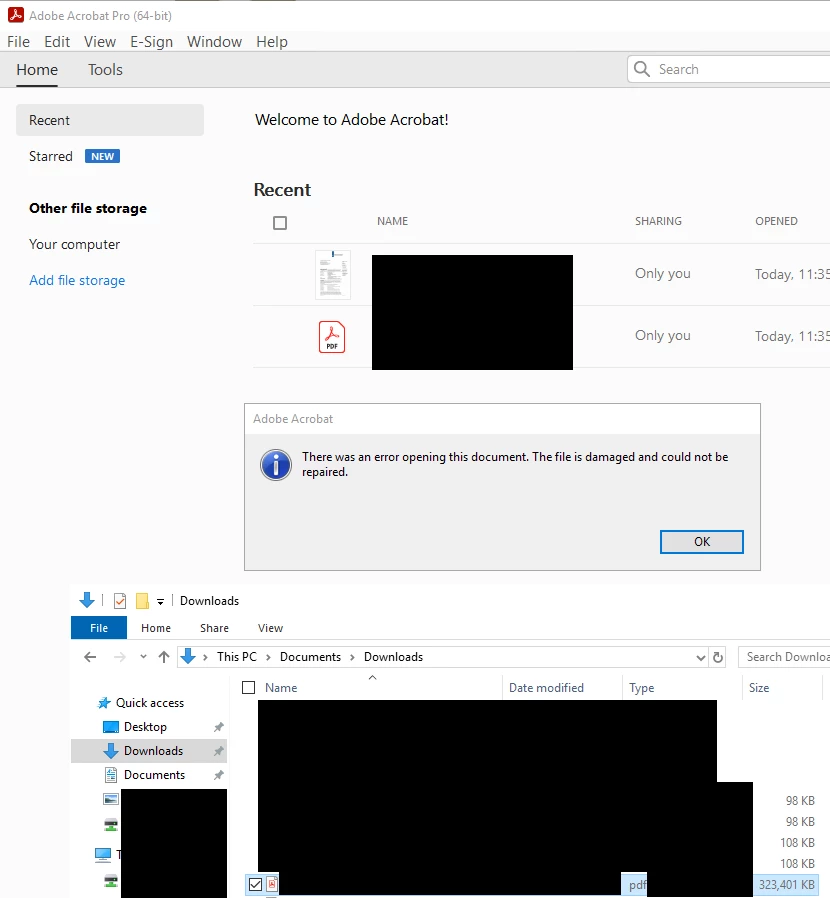Click the This PC monitor icon in navigation pane
This screenshot has width=830, height=898.
tap(103, 855)
